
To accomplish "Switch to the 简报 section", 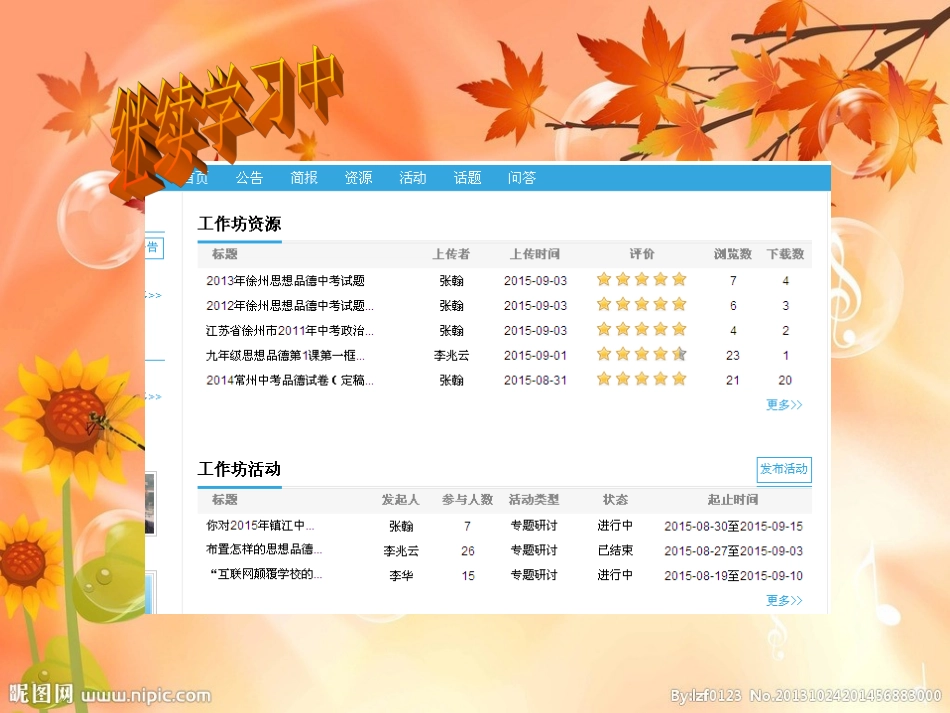I will 304,177.
